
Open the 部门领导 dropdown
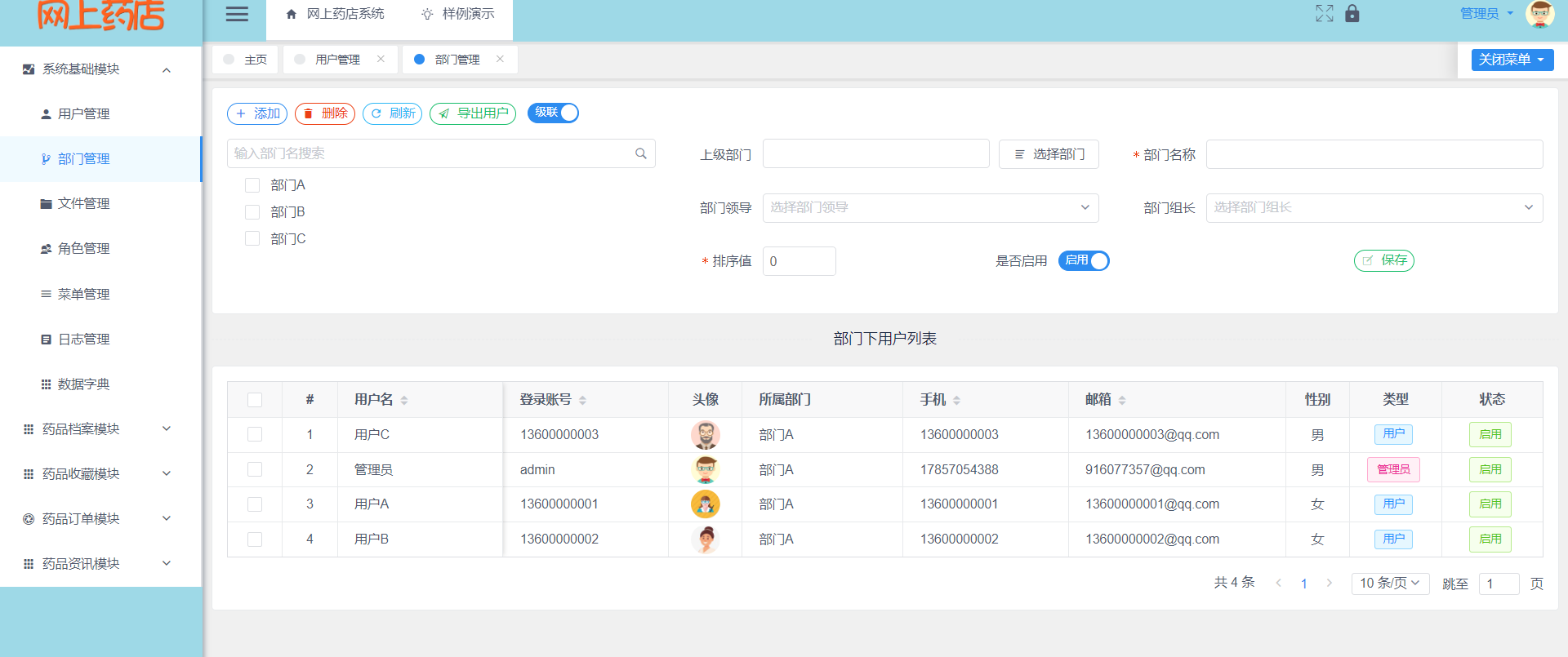[930, 207]
